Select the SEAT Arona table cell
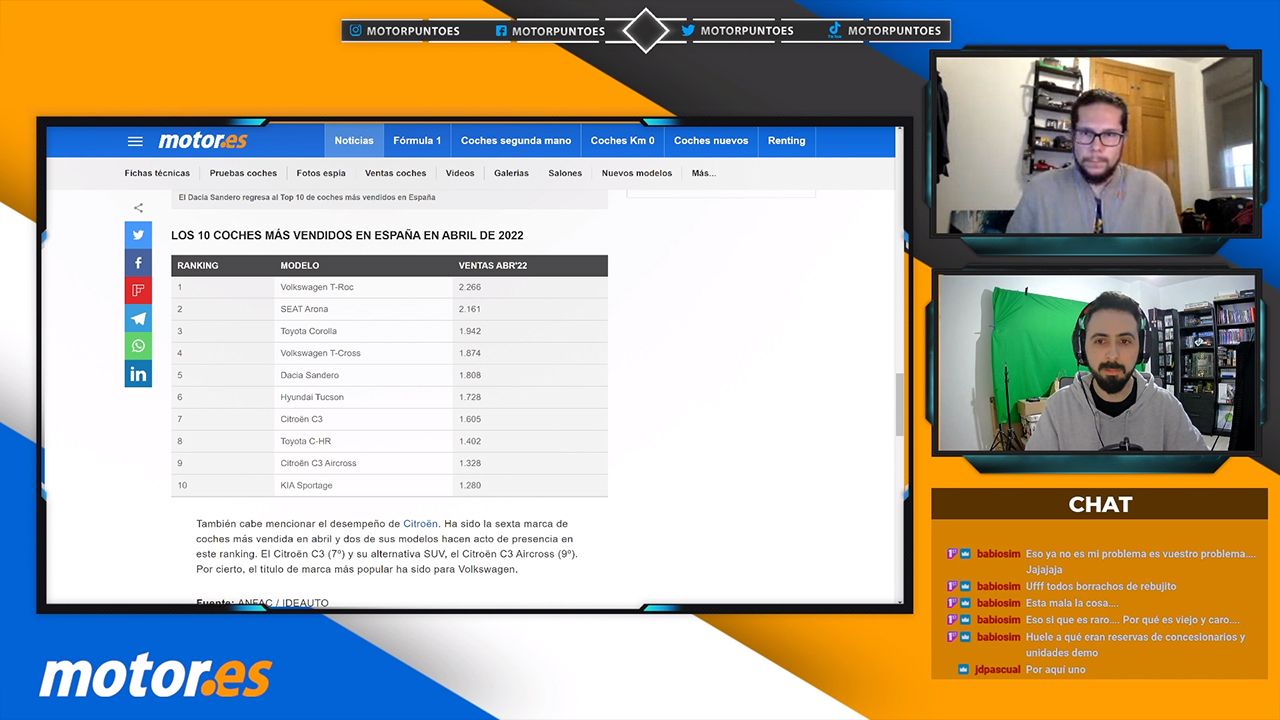 pos(363,309)
